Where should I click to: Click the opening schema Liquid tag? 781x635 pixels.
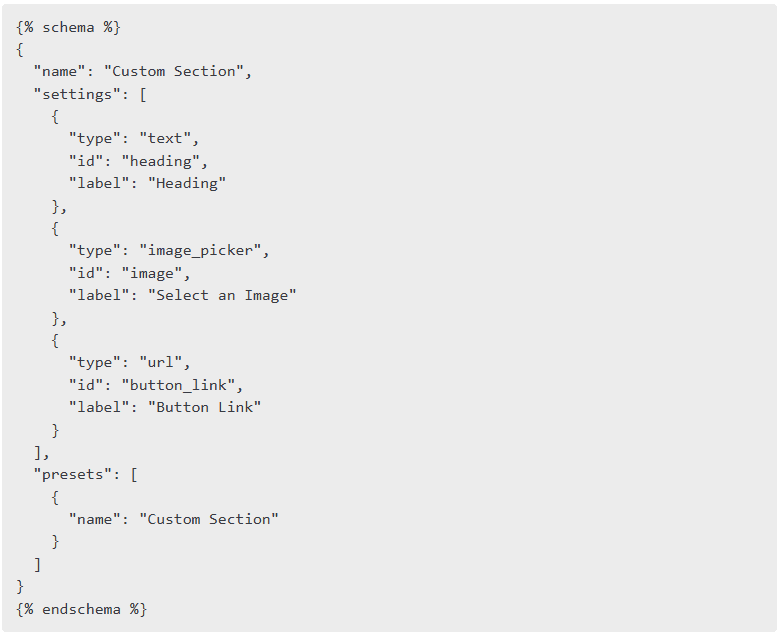68,27
